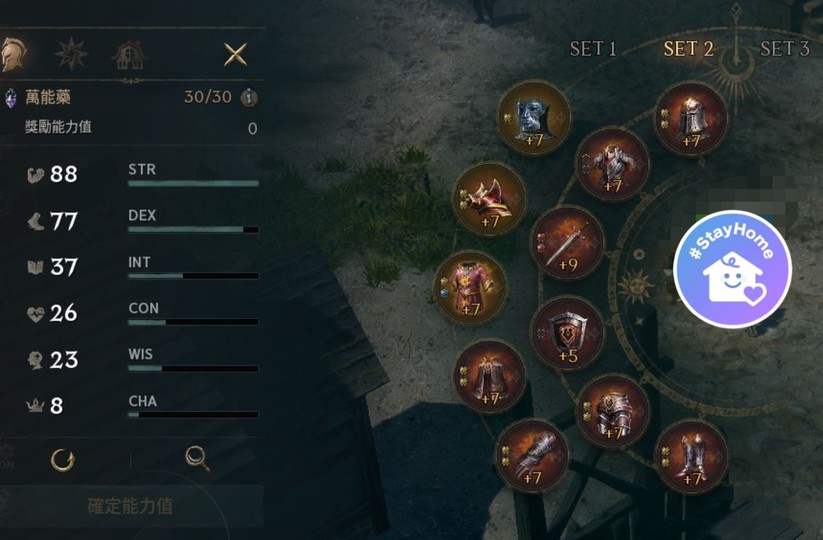
Task: Confirm stats with 確定能力值 button
Action: coord(130,506)
